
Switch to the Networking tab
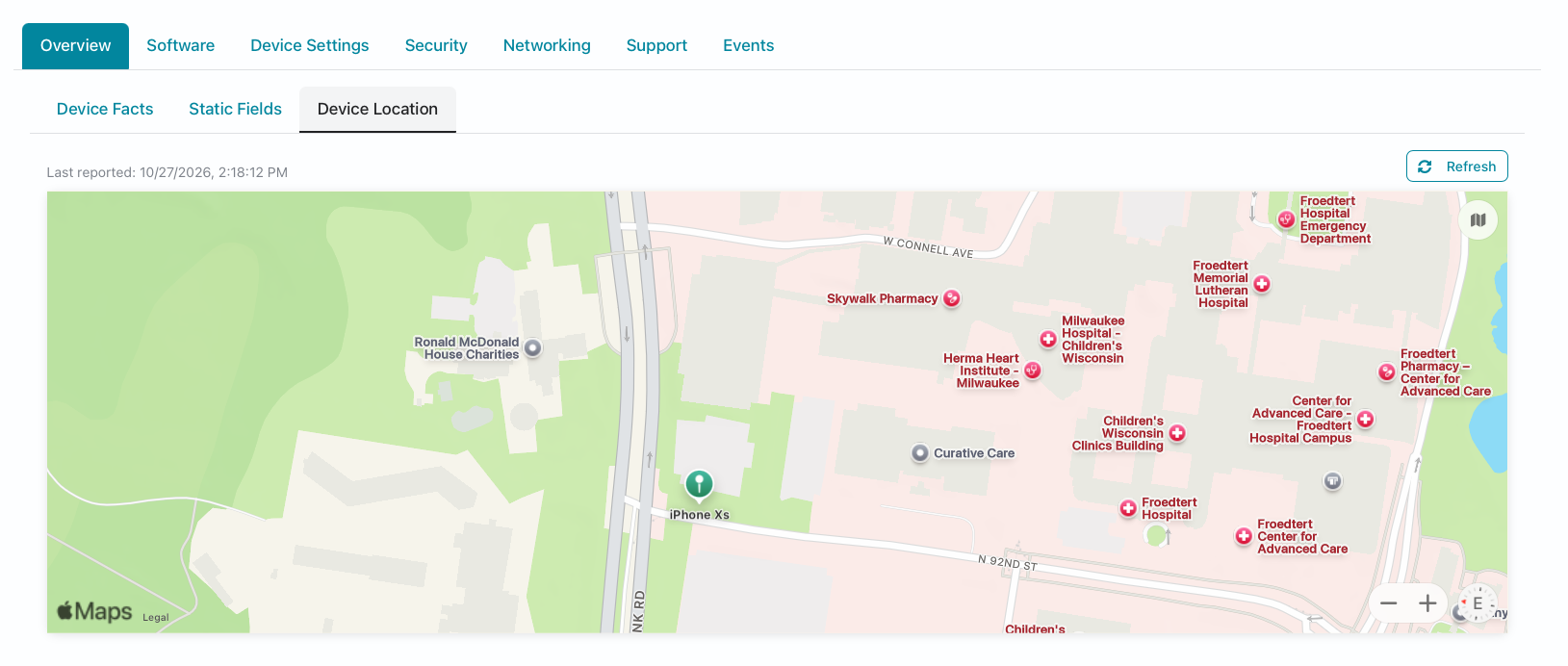547,45
